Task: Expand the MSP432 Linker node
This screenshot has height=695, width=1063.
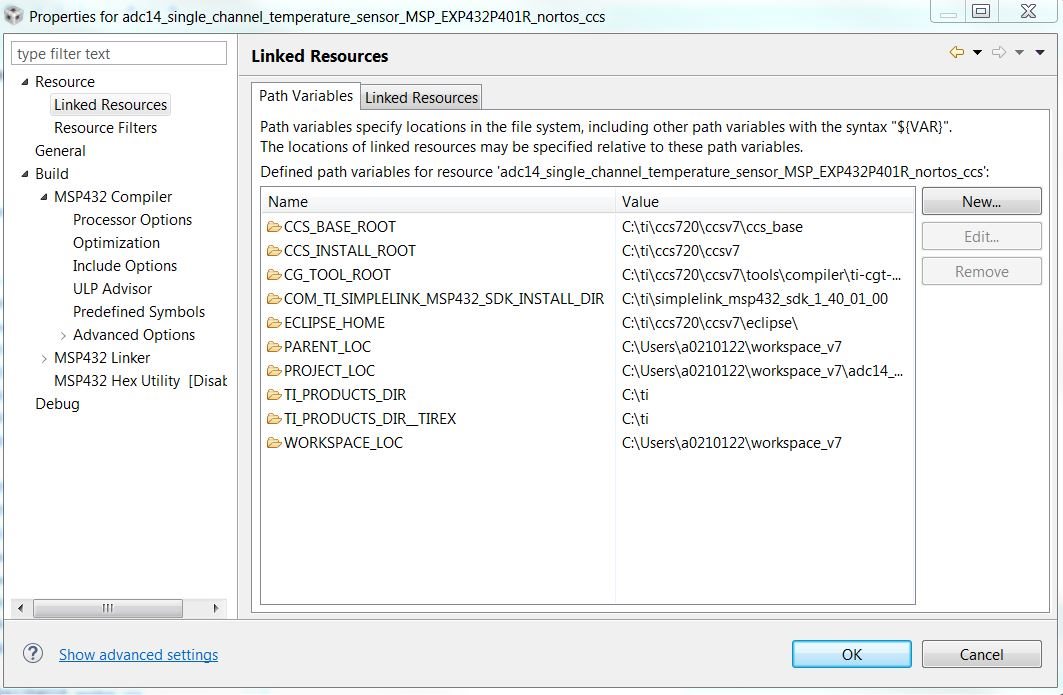Action: click(44, 358)
